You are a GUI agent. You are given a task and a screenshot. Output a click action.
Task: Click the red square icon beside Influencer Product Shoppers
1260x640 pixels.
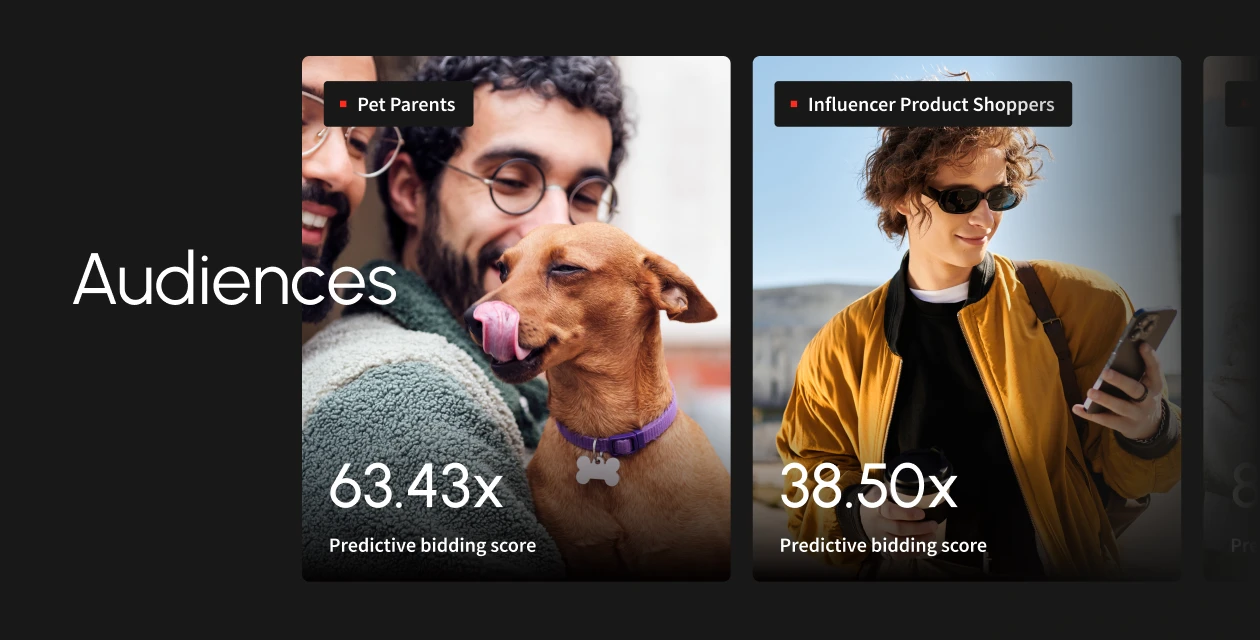pos(794,104)
